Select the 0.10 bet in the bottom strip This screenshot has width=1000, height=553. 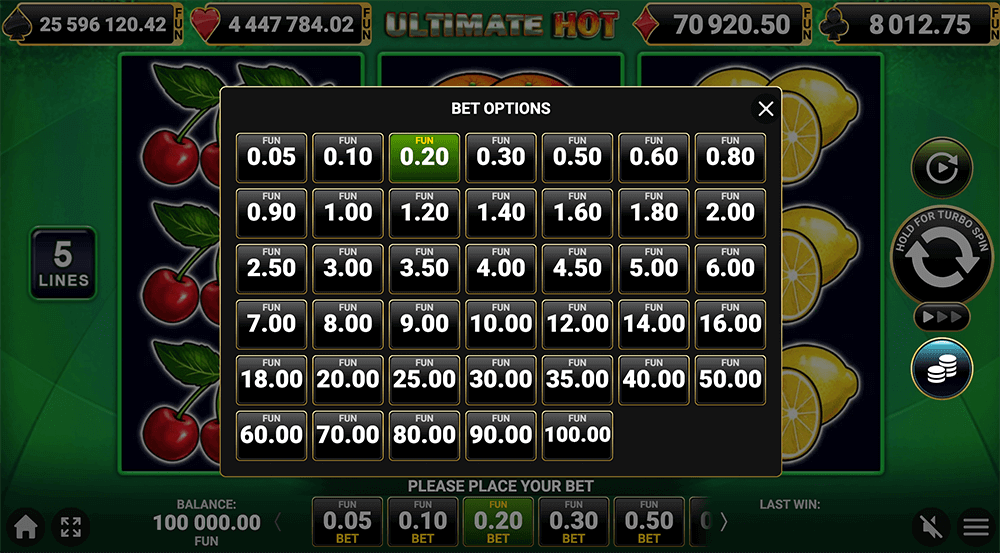422,522
